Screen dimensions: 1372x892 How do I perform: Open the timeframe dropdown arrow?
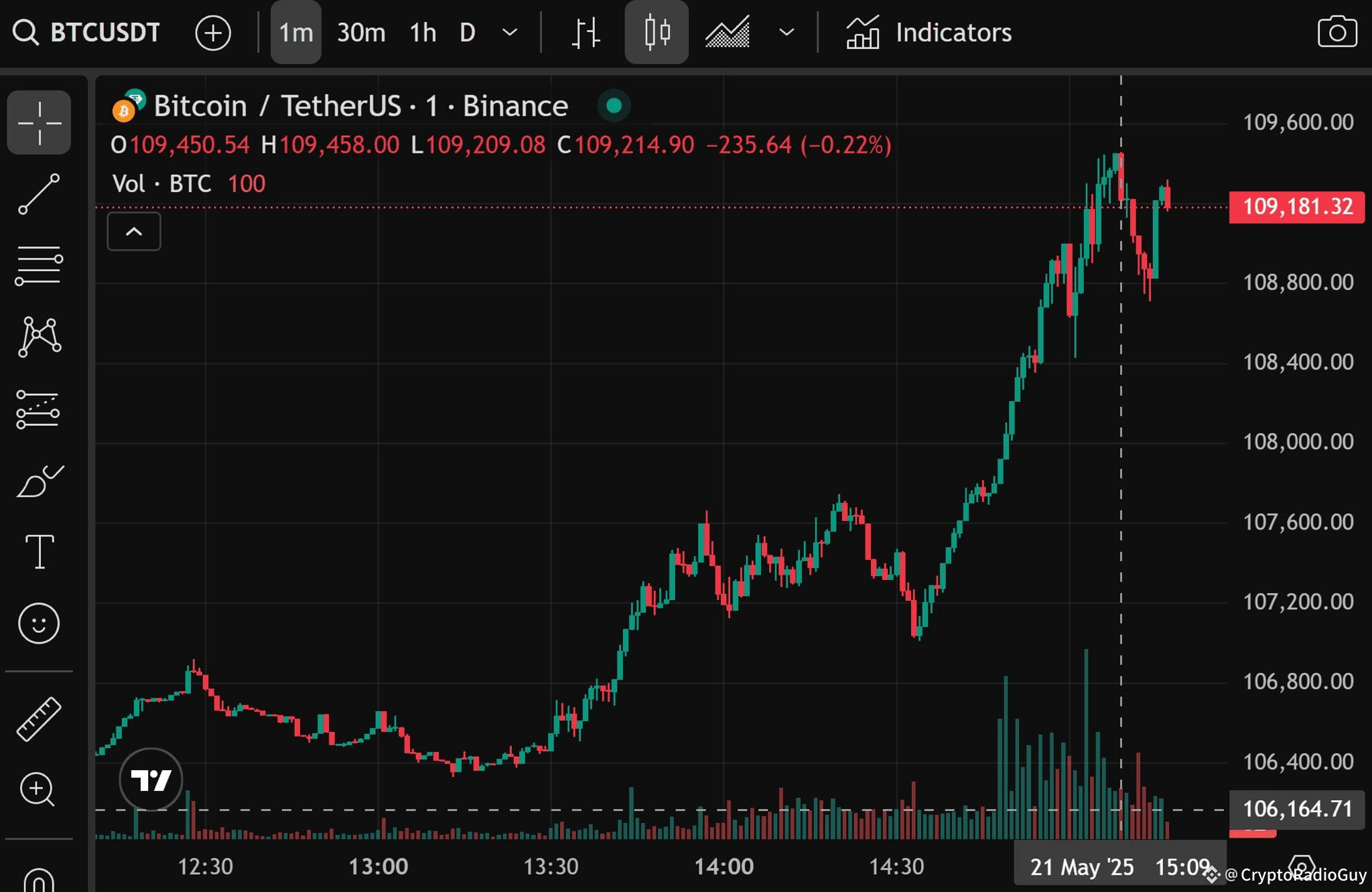click(x=509, y=32)
